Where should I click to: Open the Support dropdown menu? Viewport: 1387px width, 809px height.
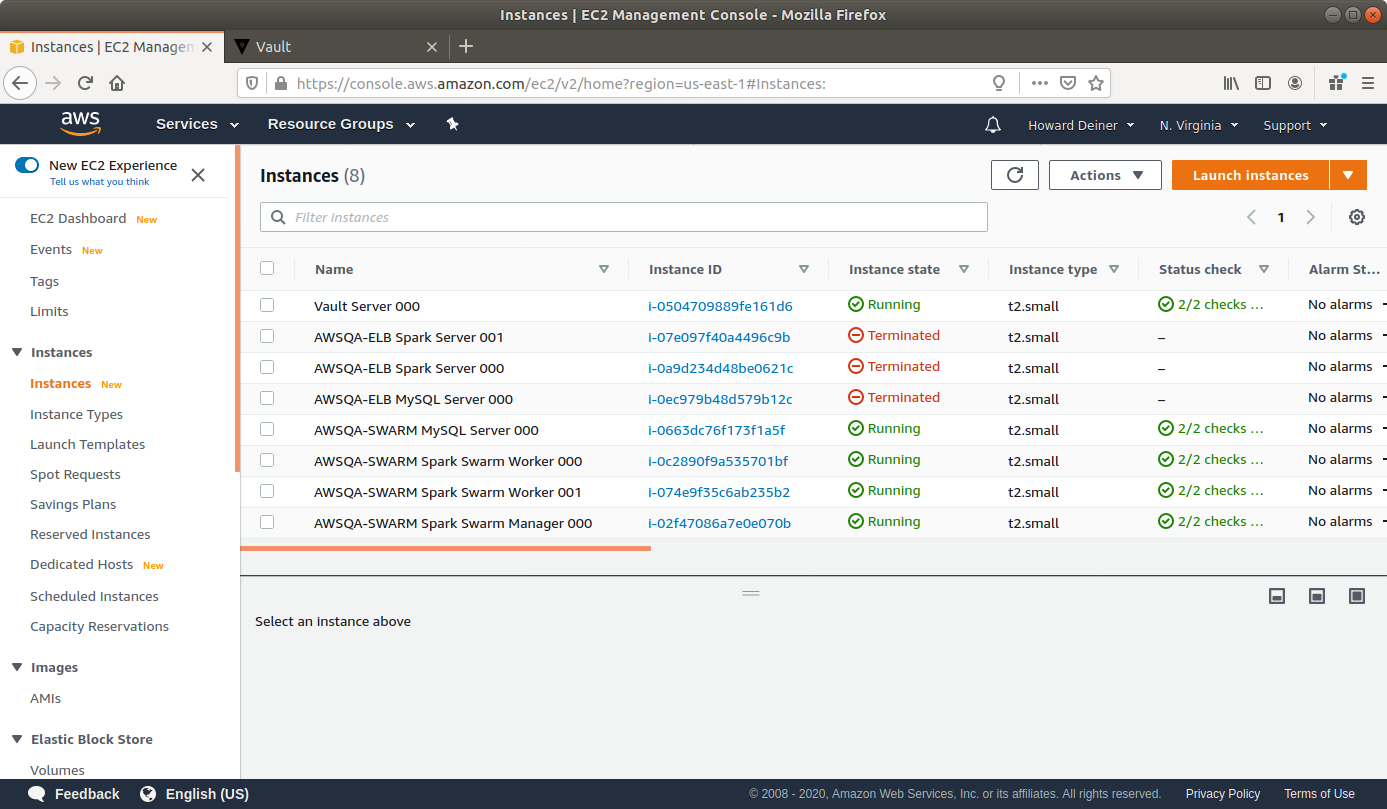click(x=1295, y=125)
